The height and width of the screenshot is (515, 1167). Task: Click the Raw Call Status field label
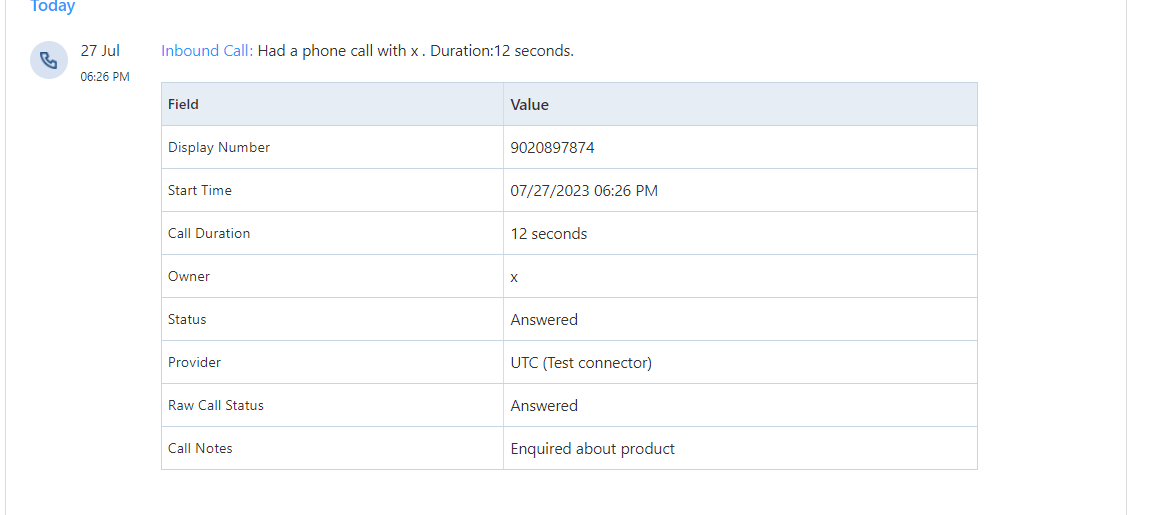pyautogui.click(x=216, y=405)
